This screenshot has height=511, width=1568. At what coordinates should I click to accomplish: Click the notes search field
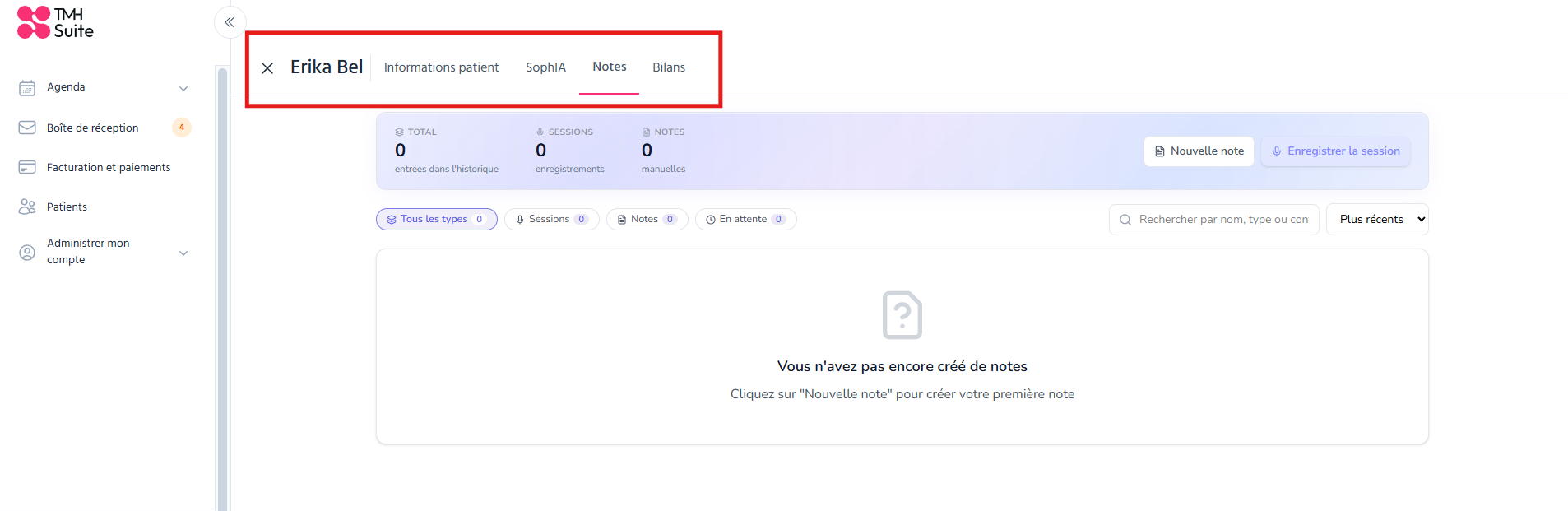pyautogui.click(x=1214, y=220)
